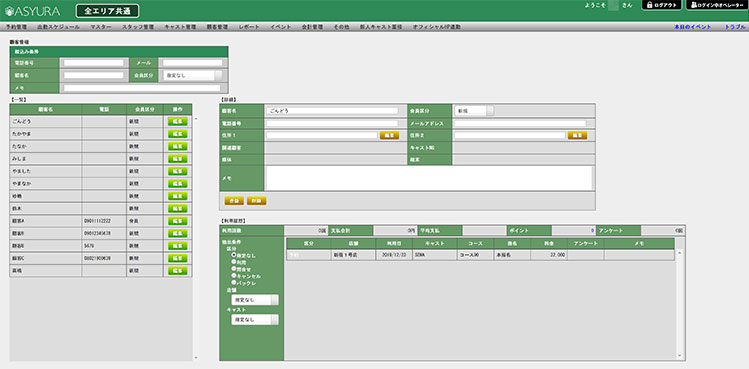
Task: Open the 会計管理 menu
Action: pyautogui.click(x=312, y=27)
